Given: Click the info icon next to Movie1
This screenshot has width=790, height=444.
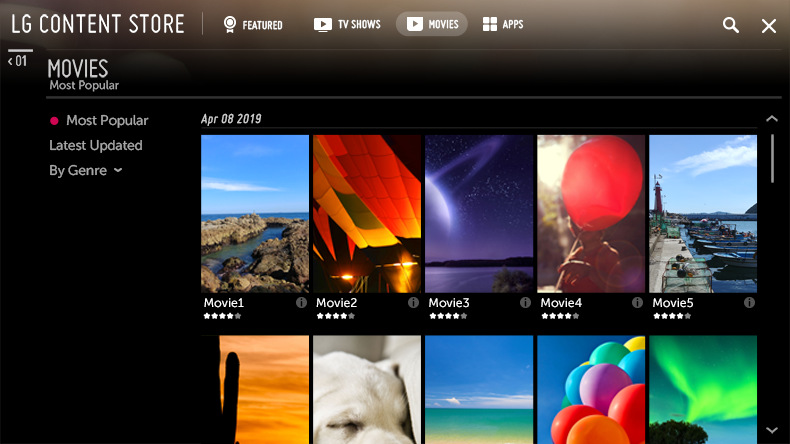Looking at the screenshot, I should [301, 302].
